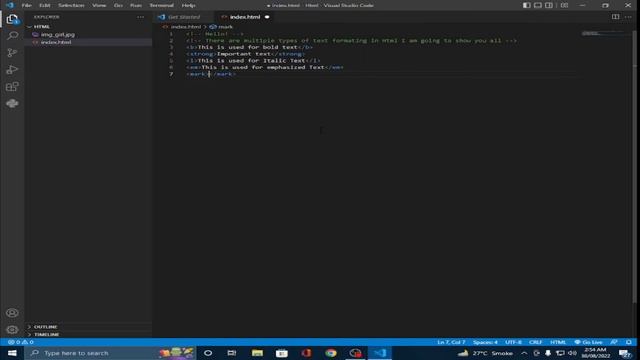Open the Help menu

pyautogui.click(x=188, y=5)
